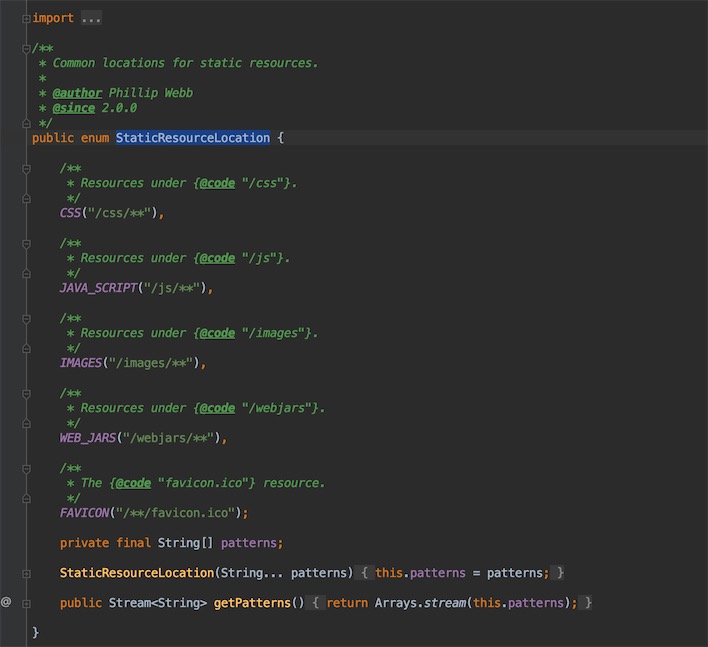
Task: Fold the CSS Javadoc comment start
Action: coord(26,169)
